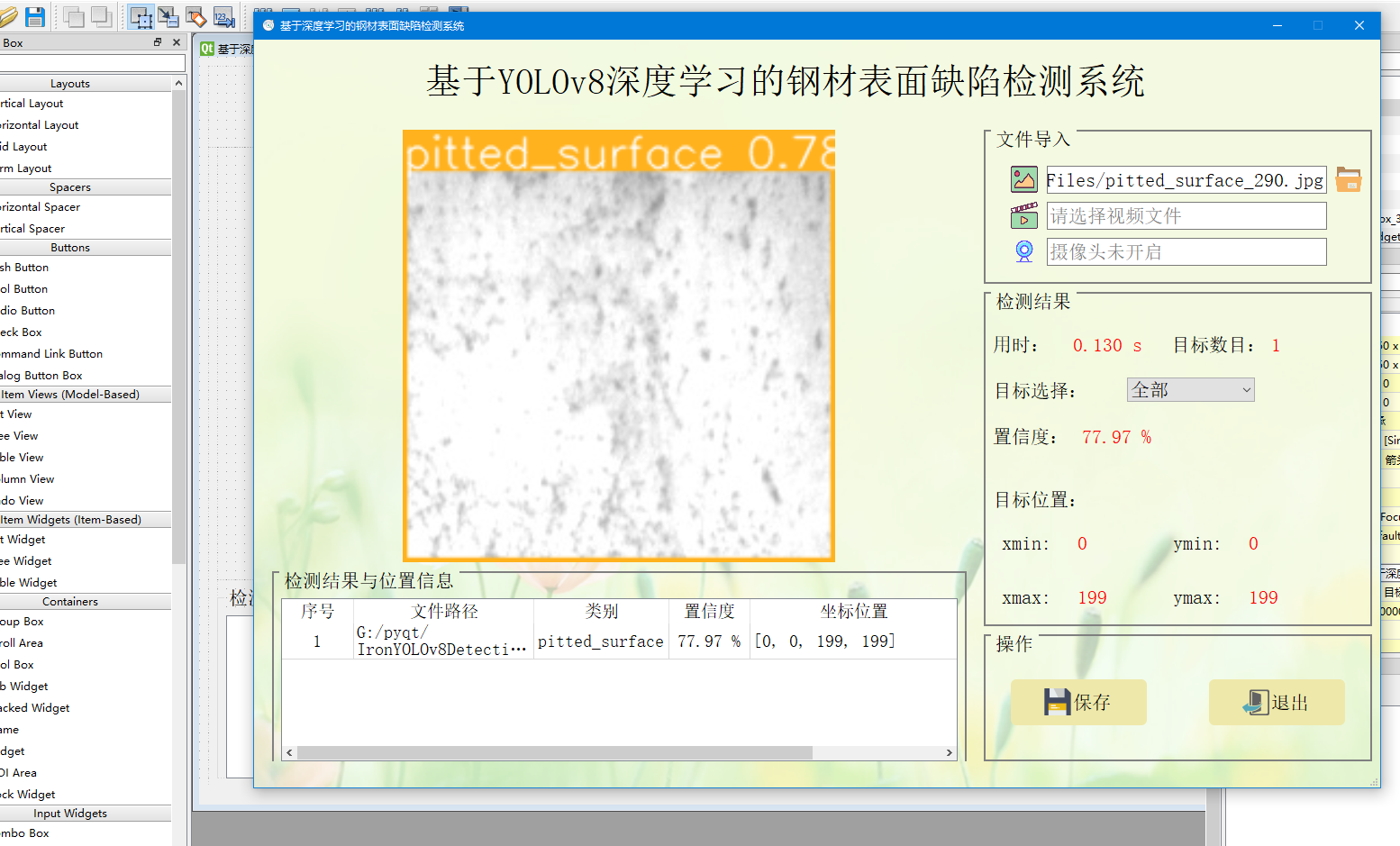Click the video file path input field
The height and width of the screenshot is (846, 1400).
[x=1186, y=216]
